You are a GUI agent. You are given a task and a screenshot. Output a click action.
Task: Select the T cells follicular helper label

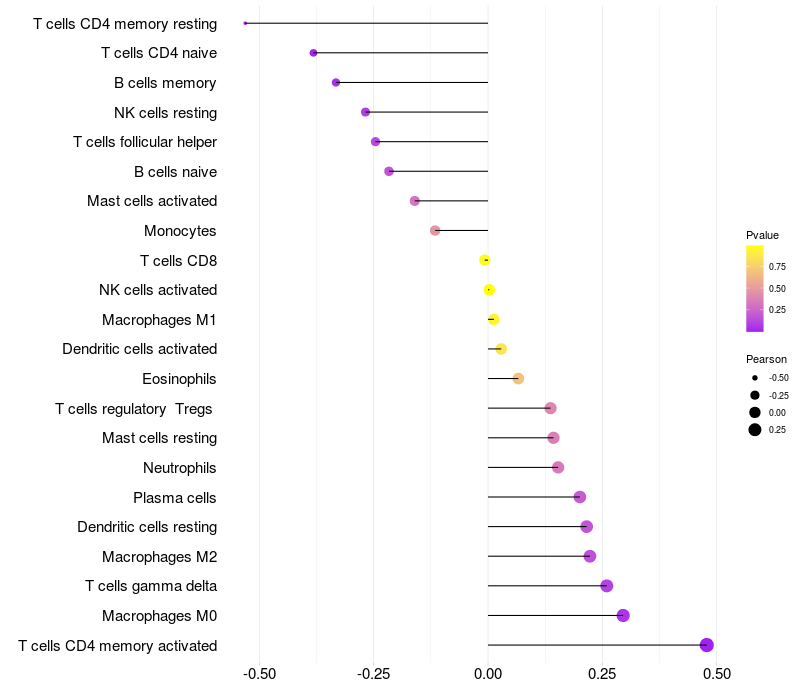point(145,142)
